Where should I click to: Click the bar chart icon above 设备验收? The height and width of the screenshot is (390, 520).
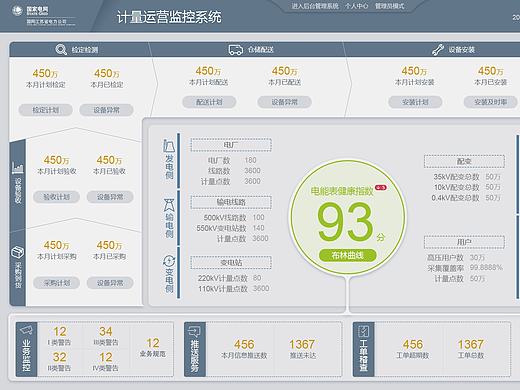[17, 168]
